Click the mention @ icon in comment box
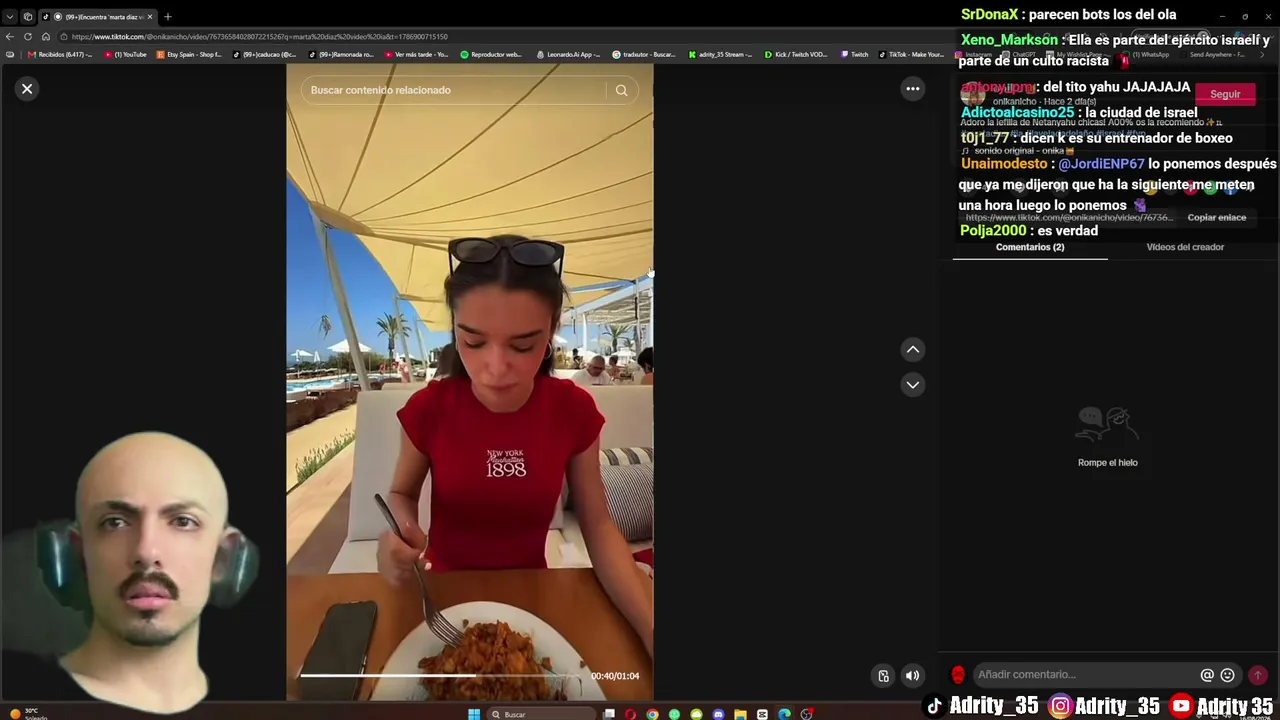Screen dimensions: 1280x720 pos(1207,675)
